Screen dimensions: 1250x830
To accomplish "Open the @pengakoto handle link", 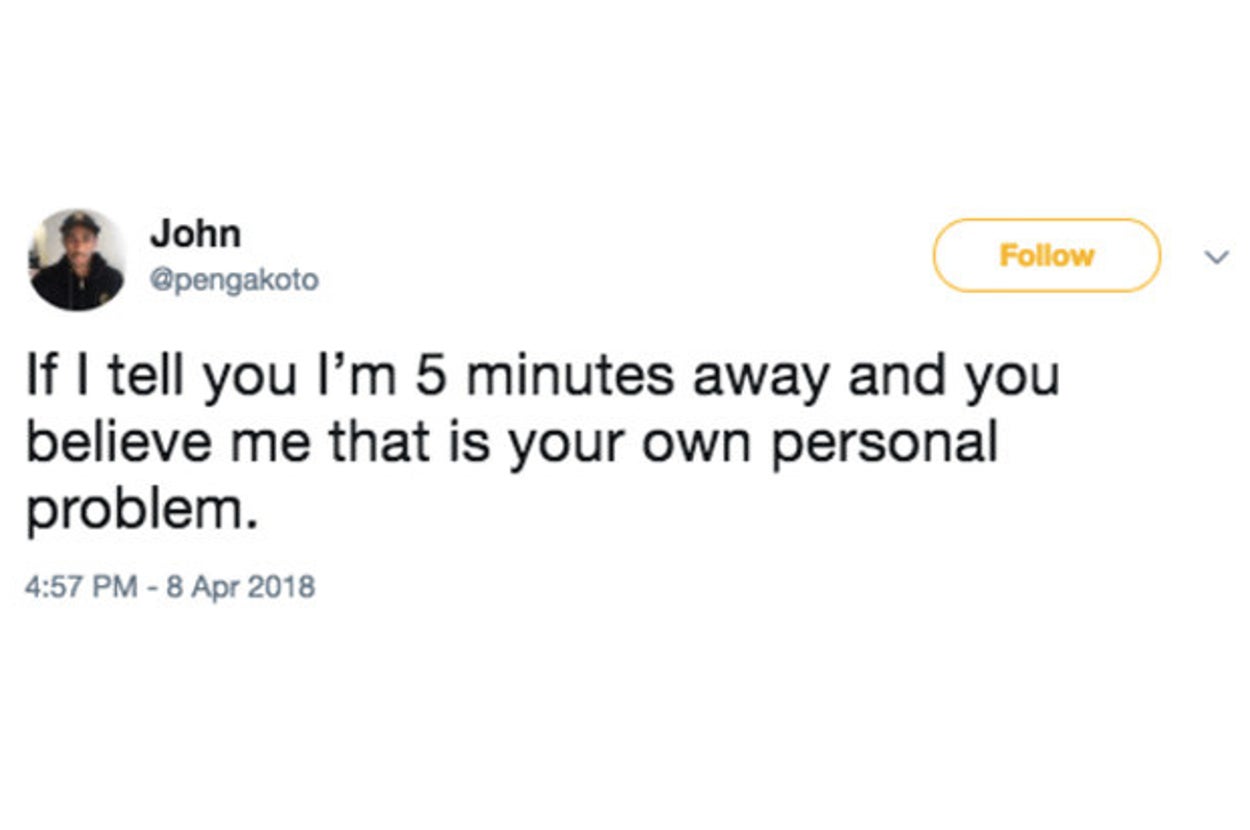I will click(x=234, y=281).
